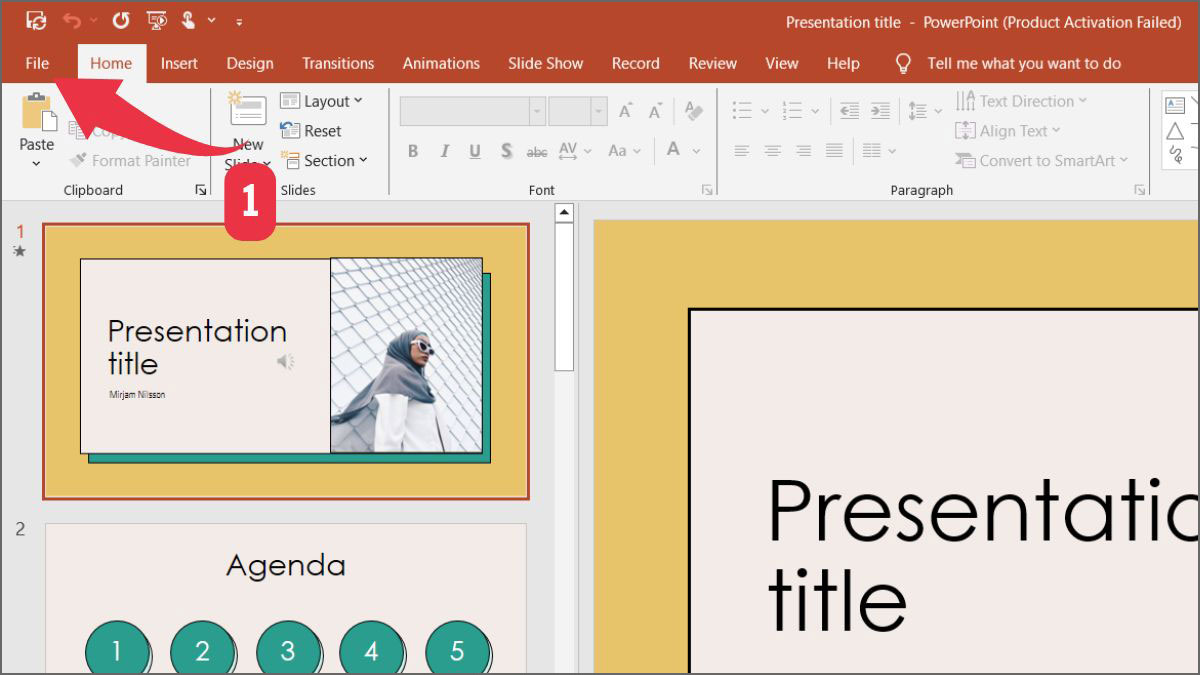
Task: Toggle bold formatting
Action: 412,151
